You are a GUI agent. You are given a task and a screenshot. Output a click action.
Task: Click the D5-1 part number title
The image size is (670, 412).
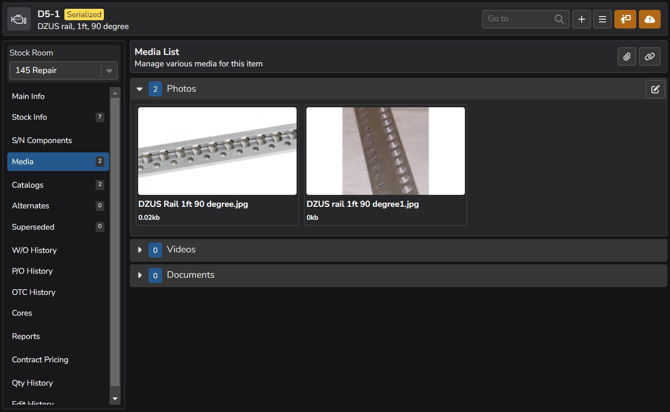coord(48,14)
